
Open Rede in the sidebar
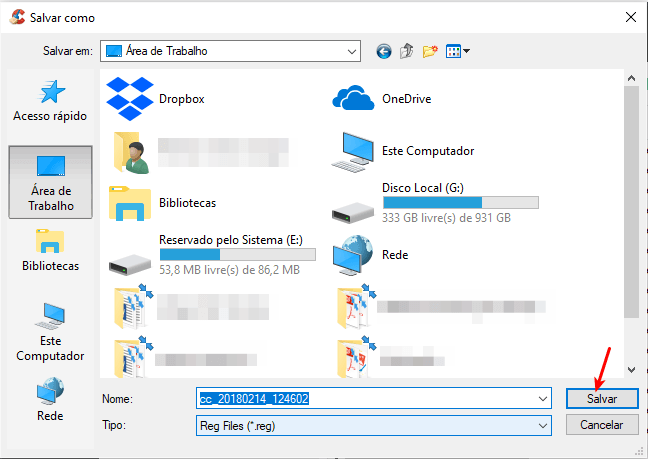(x=50, y=399)
